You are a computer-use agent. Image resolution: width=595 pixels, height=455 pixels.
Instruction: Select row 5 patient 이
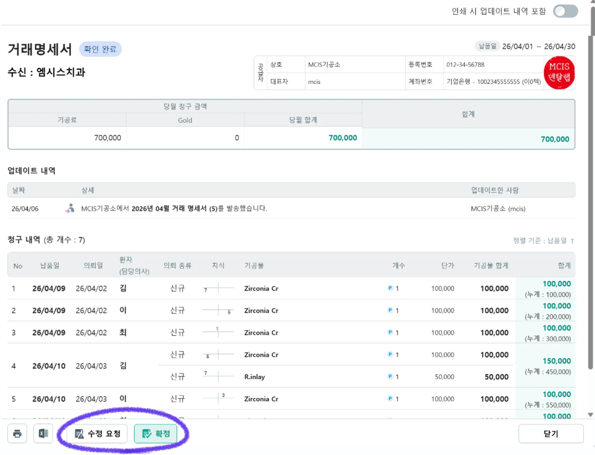(x=123, y=398)
